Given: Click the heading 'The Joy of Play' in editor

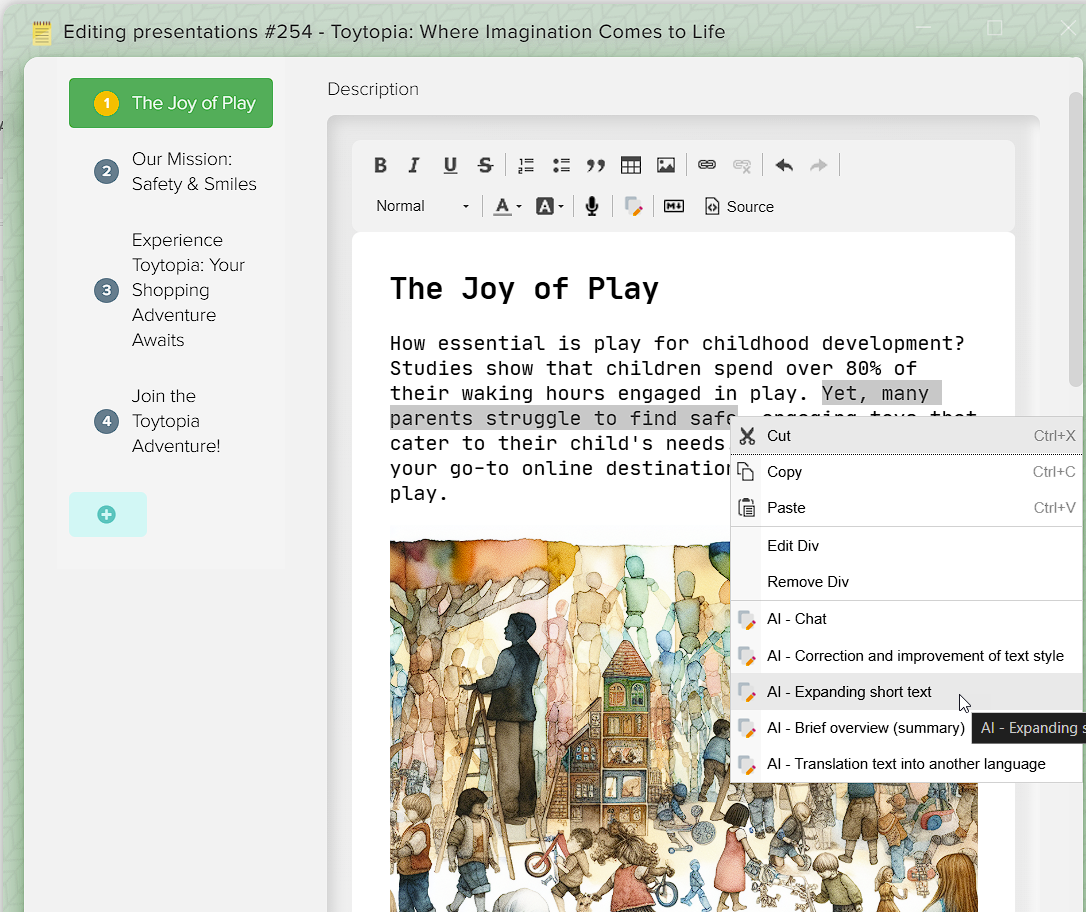Looking at the screenshot, I should 524,288.
